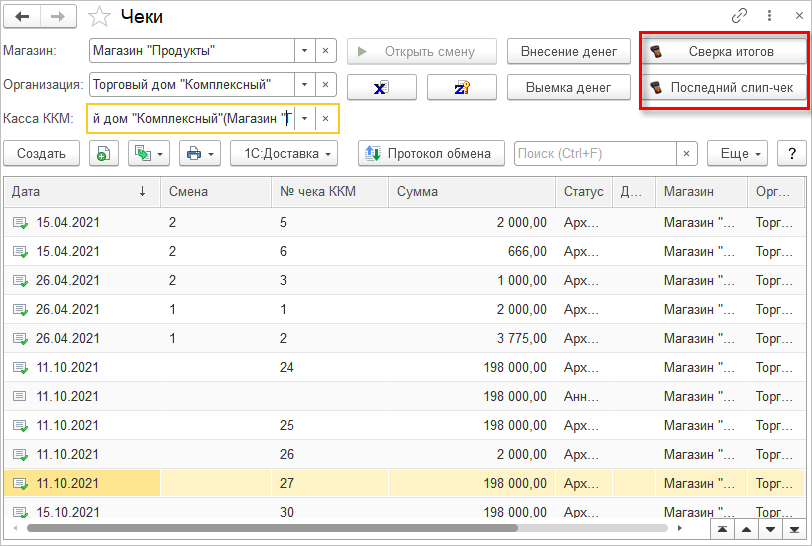Click the Z-report button
812x546 pixels.
point(461,88)
